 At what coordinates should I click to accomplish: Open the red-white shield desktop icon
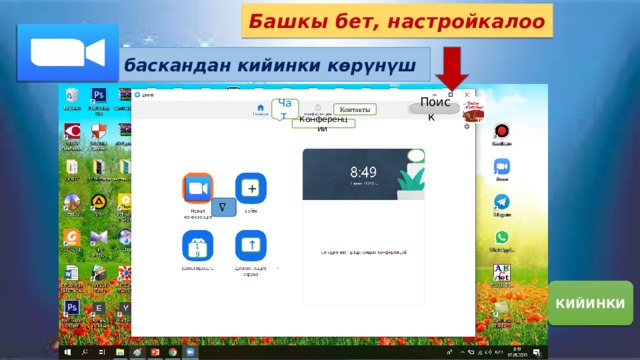pyautogui.click(x=98, y=131)
